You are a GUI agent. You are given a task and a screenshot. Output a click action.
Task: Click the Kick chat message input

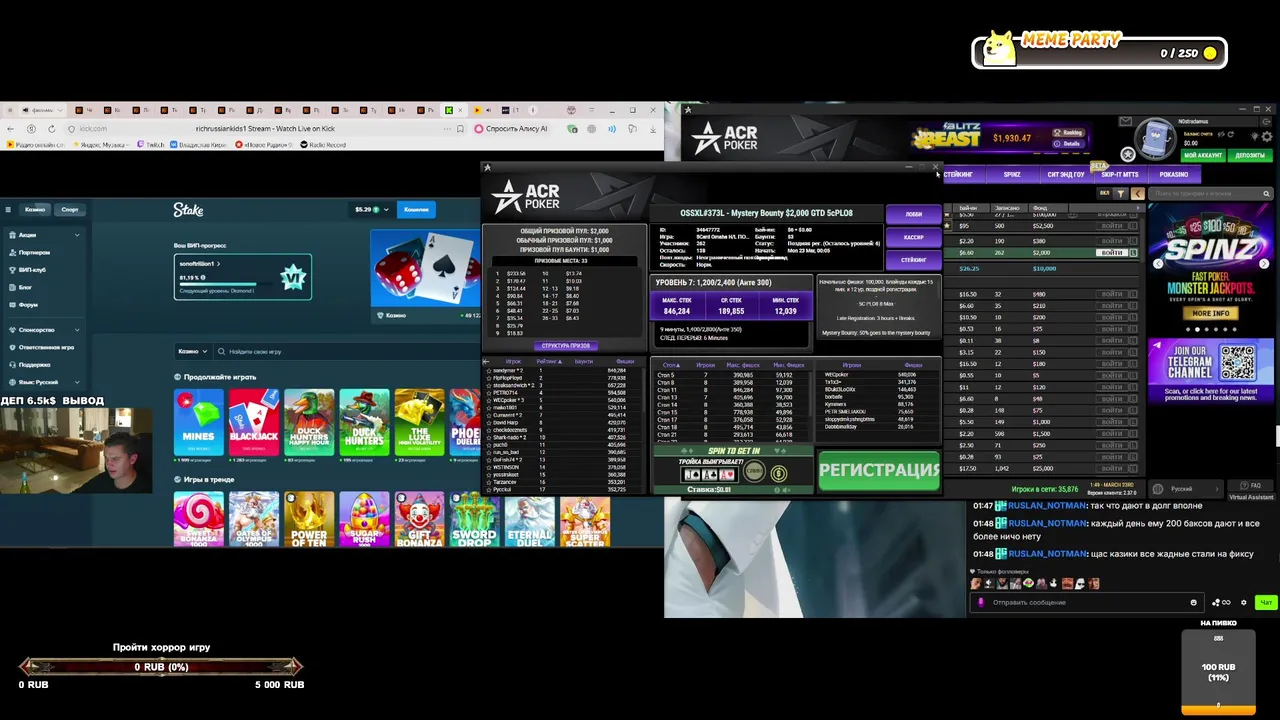(x=1087, y=602)
